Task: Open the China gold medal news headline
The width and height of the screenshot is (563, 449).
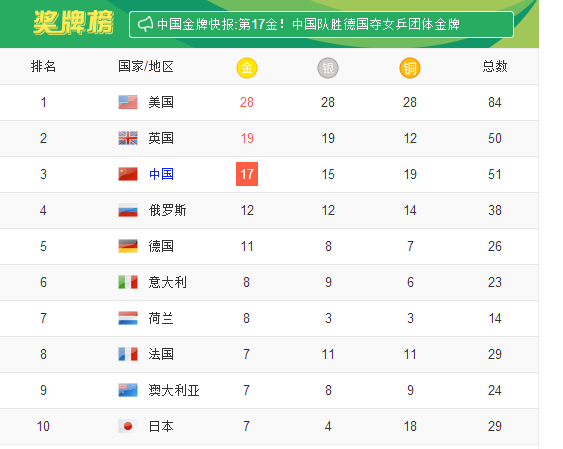Action: tap(308, 24)
